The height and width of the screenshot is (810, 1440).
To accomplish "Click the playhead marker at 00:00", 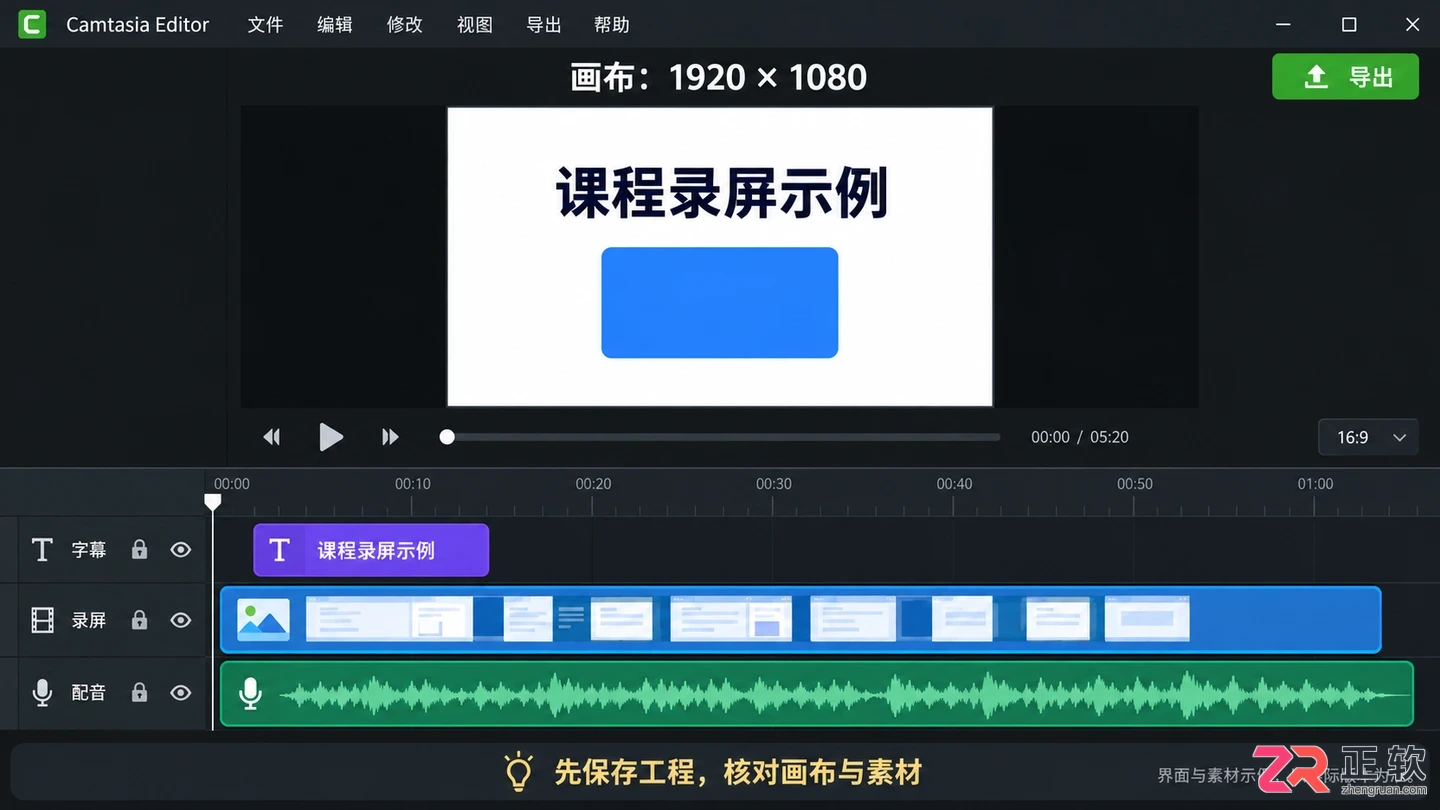I will [213, 501].
